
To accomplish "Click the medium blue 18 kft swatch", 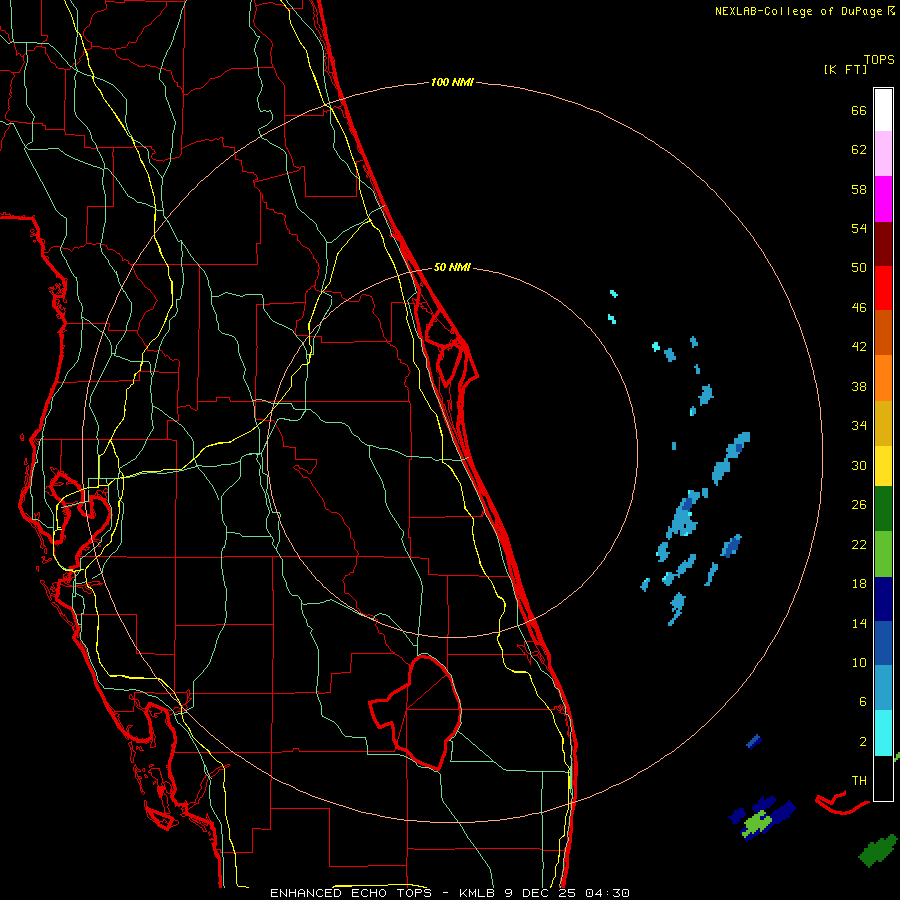I will point(883,643).
